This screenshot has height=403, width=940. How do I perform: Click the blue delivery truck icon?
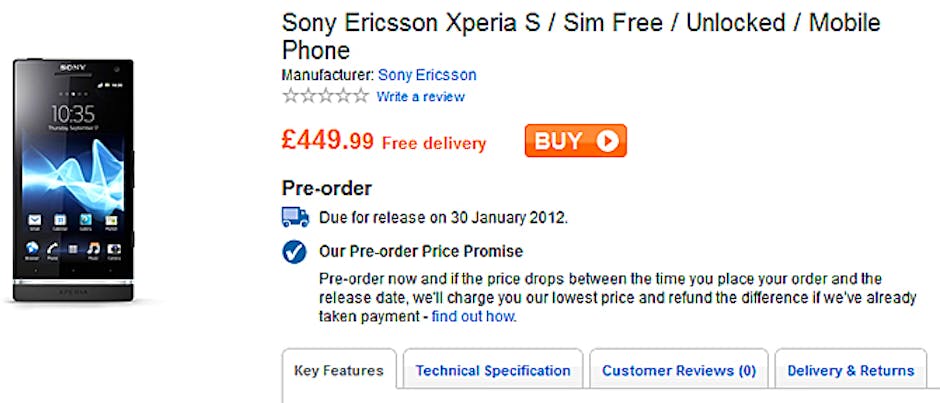(295, 216)
